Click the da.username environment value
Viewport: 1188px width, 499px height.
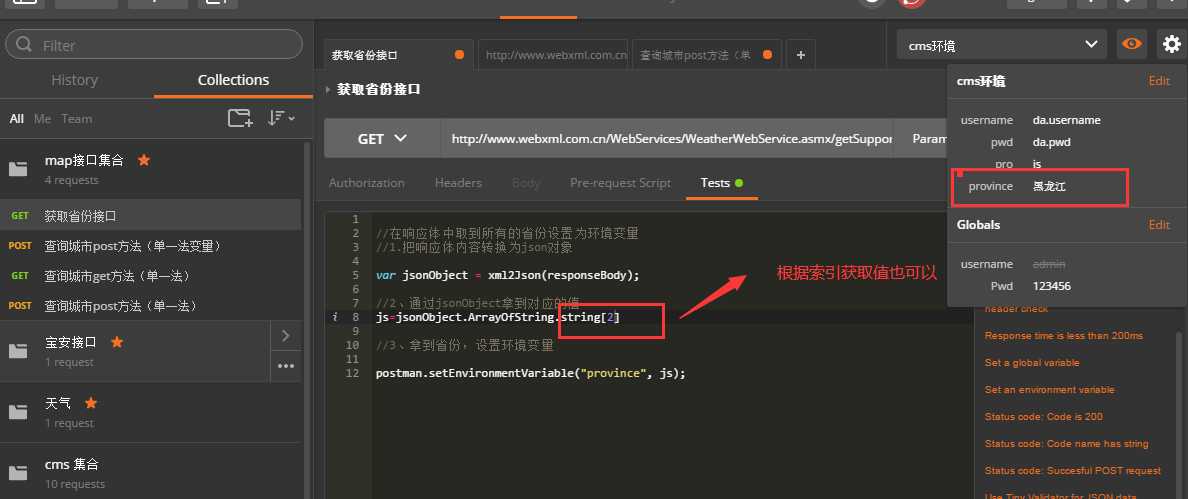1067,120
